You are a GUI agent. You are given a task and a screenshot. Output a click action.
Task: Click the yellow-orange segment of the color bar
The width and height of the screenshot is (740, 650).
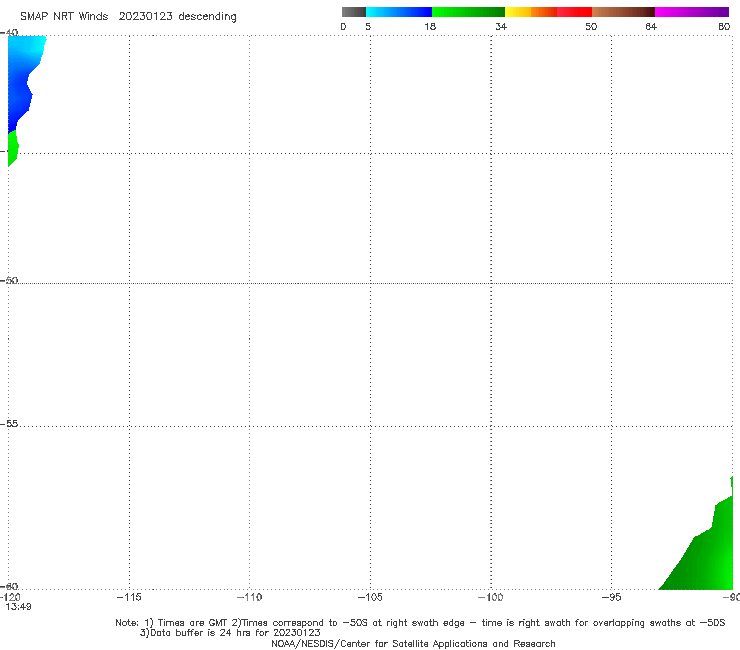click(530, 12)
